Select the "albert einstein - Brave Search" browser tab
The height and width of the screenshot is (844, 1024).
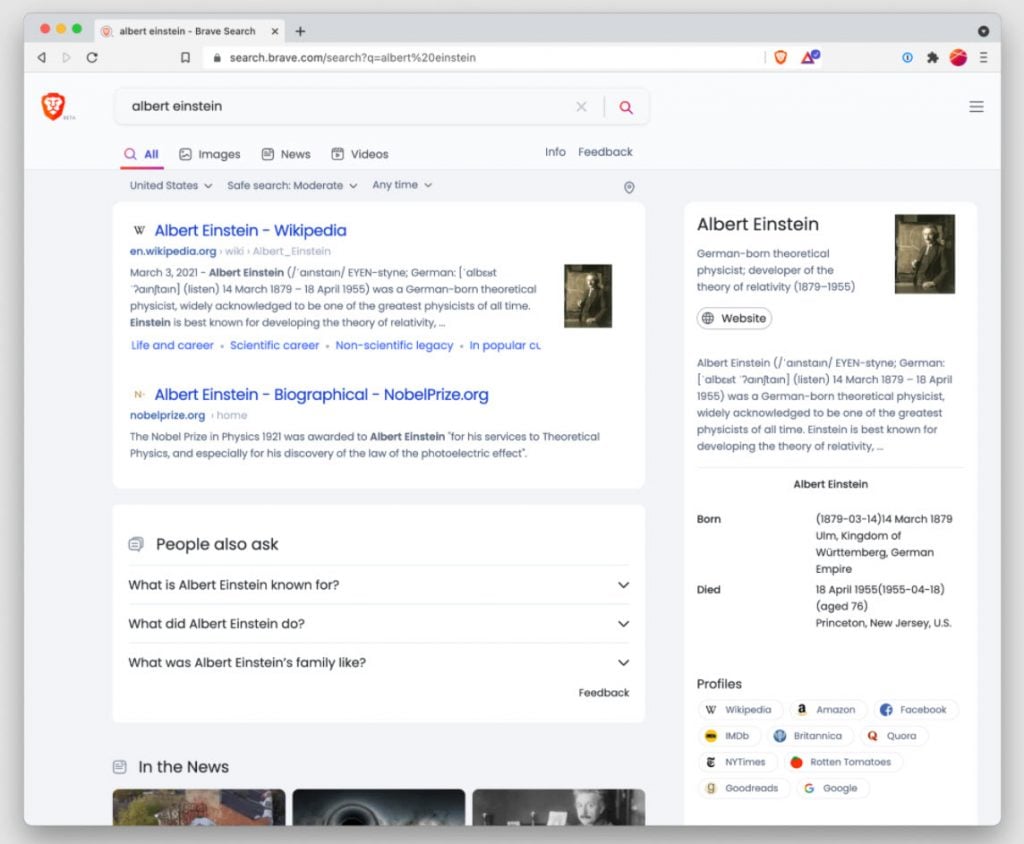(191, 31)
